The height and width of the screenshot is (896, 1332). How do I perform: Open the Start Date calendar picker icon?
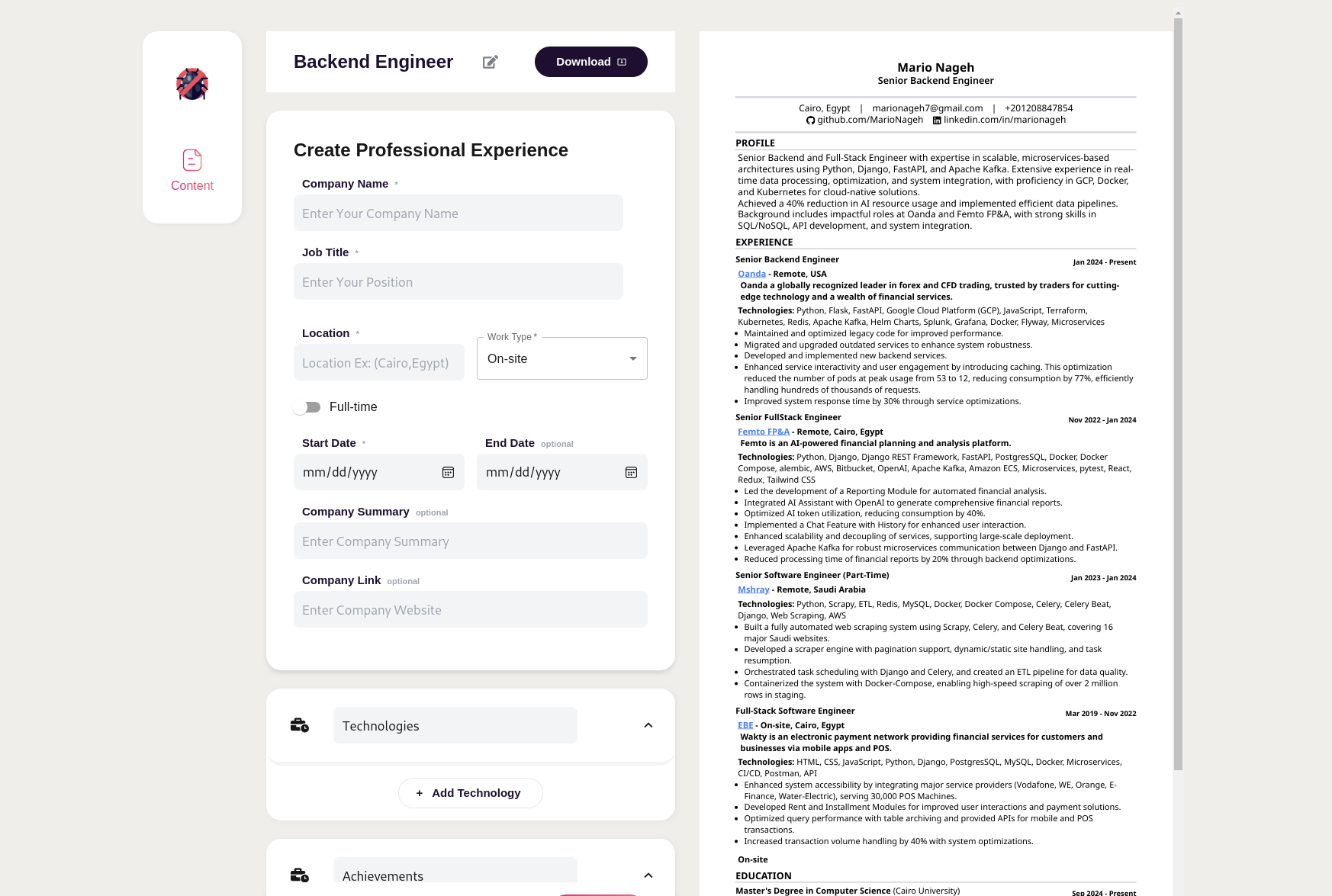click(449, 473)
